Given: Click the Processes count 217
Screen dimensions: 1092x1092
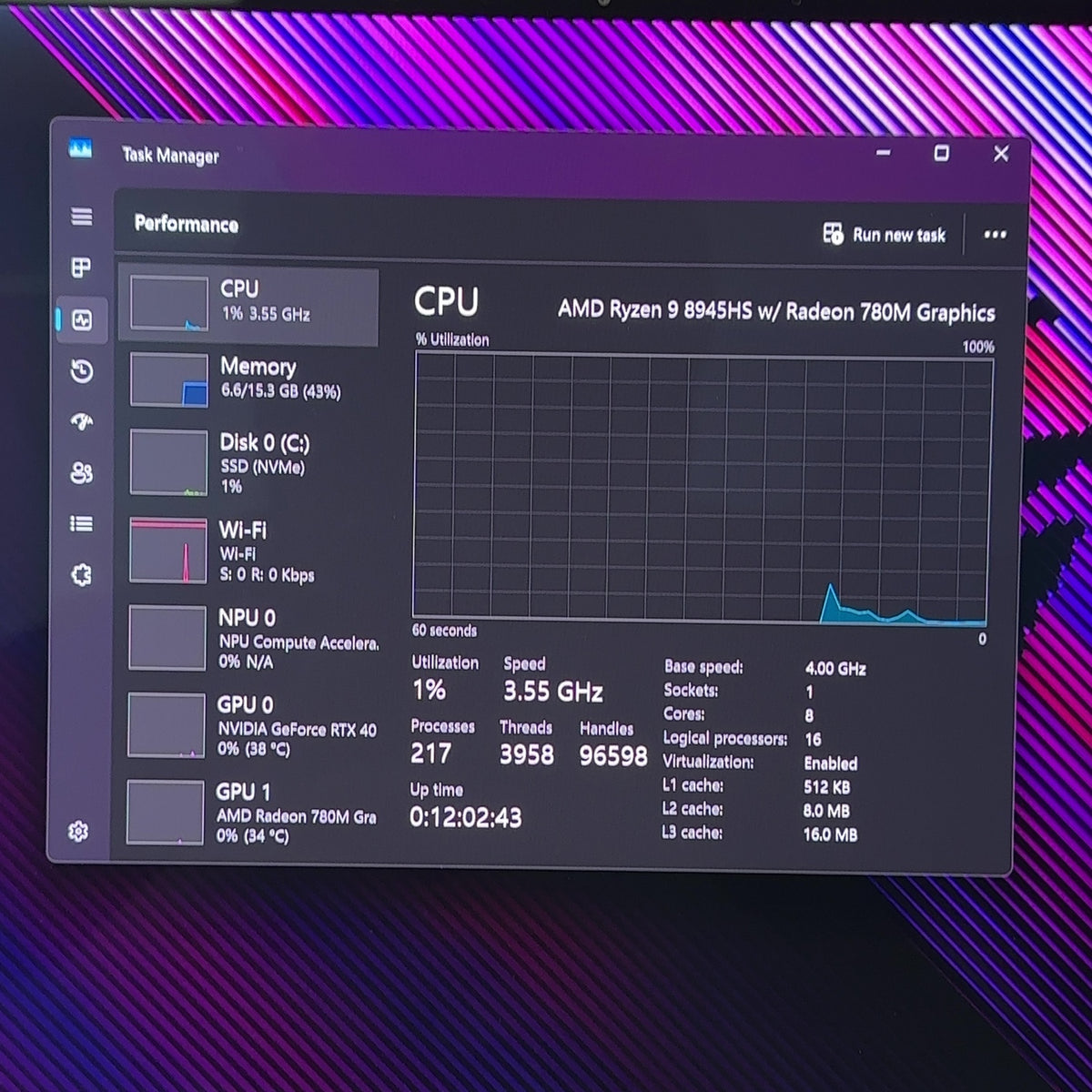Looking at the screenshot, I should pos(430,753).
